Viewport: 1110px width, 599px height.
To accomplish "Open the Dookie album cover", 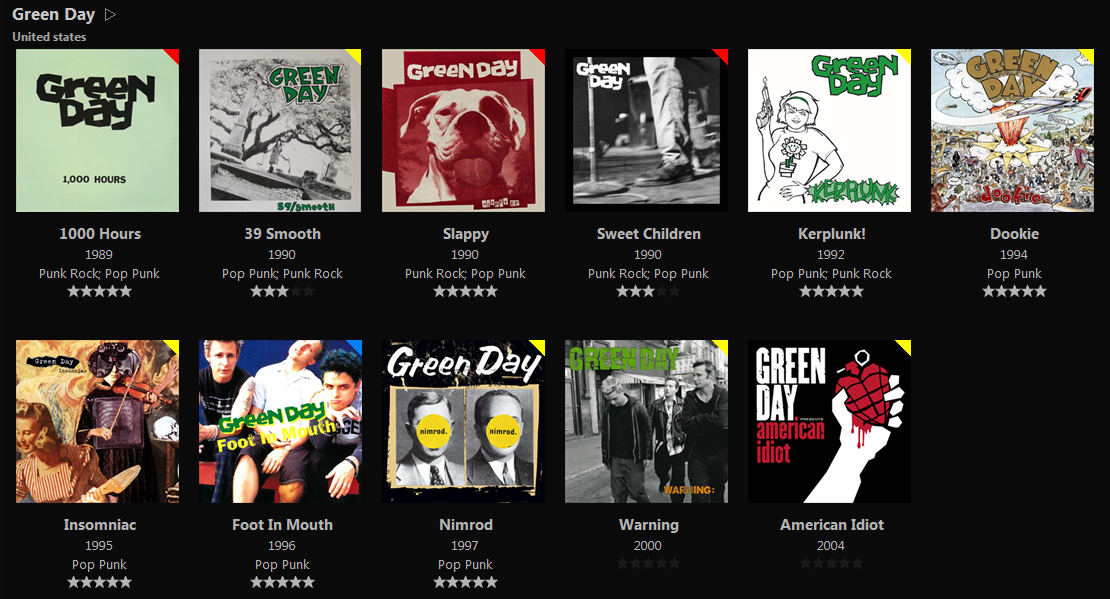I will pyautogui.click(x=1012, y=130).
